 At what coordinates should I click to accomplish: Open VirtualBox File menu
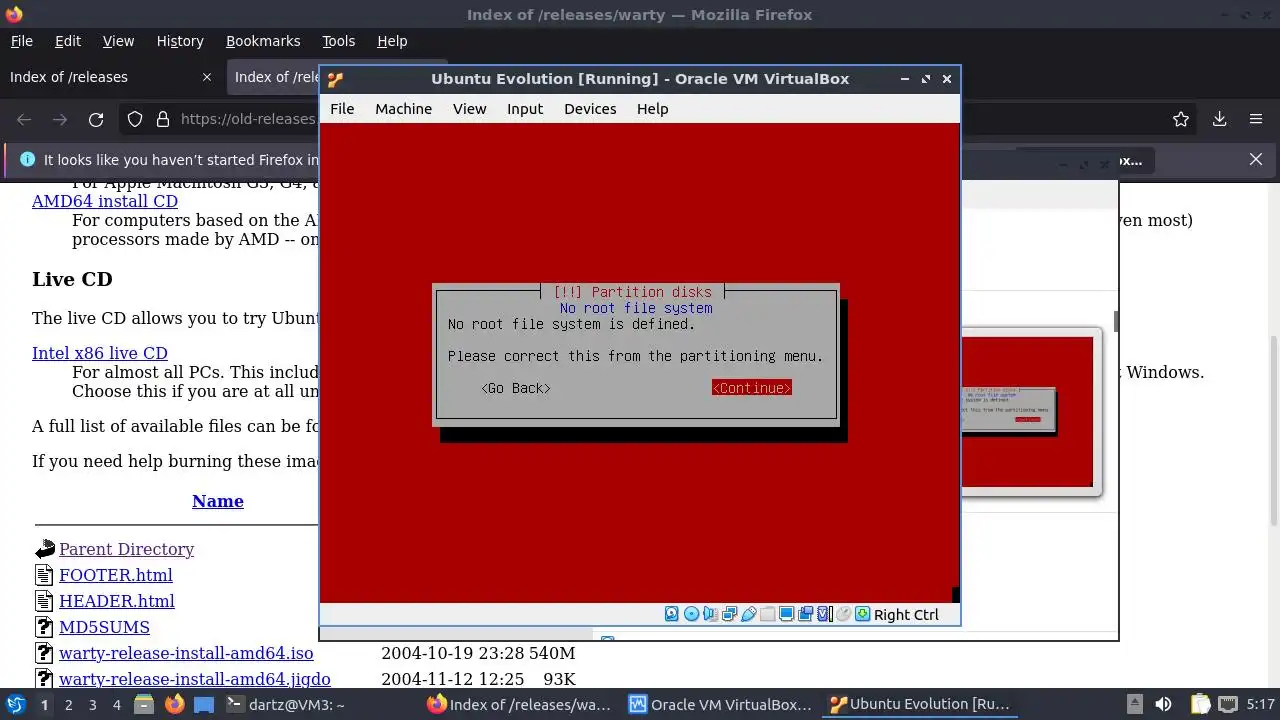point(342,109)
